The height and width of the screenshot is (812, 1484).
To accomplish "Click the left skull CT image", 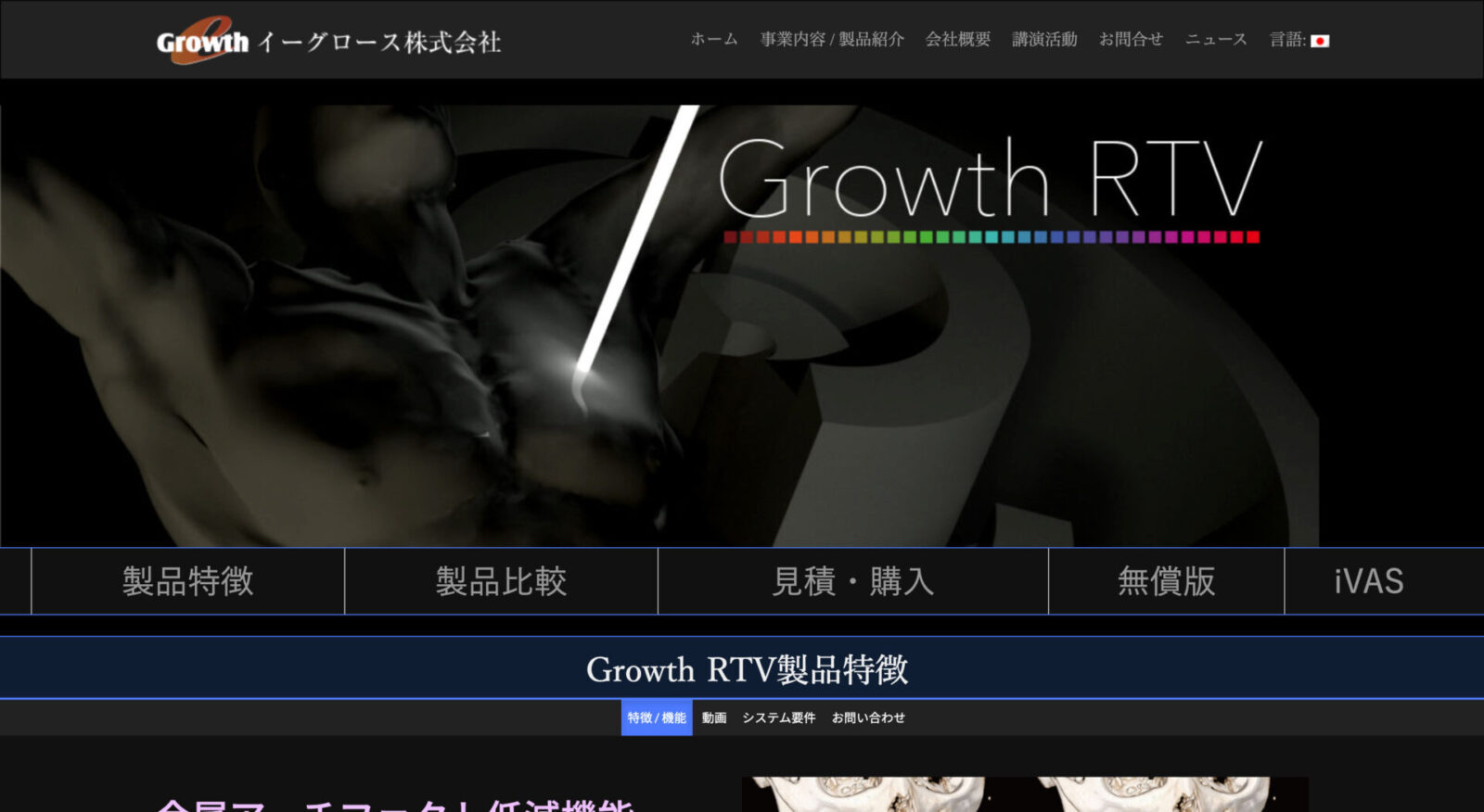I will 867,794.
